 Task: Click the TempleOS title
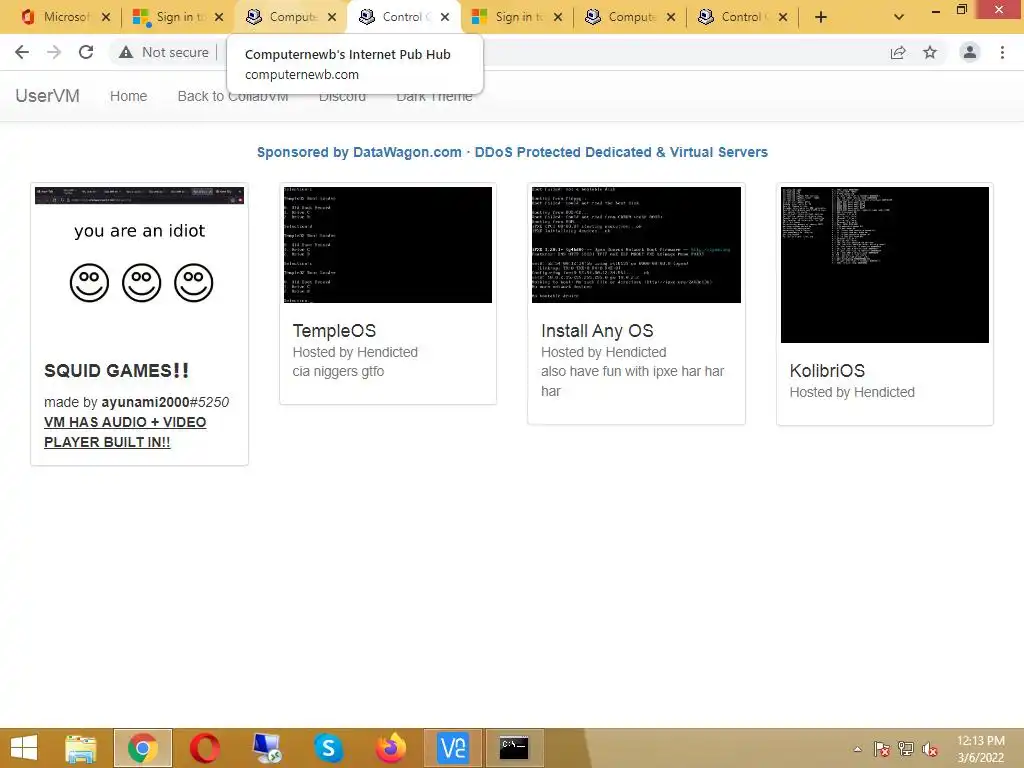(334, 330)
